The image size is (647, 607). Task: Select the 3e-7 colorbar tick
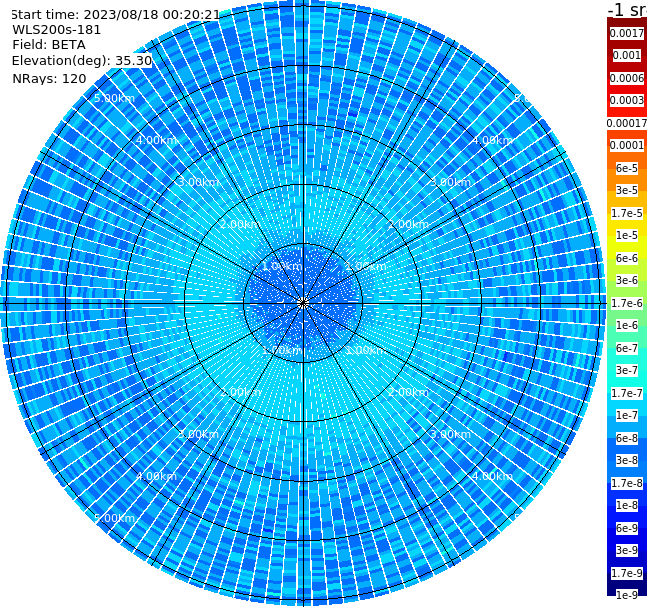pos(627,370)
